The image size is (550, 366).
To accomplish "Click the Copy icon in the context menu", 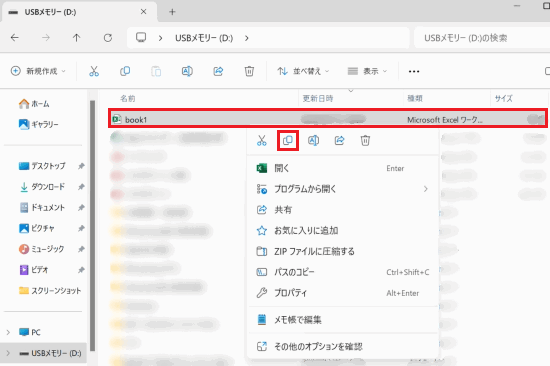I will tap(288, 140).
